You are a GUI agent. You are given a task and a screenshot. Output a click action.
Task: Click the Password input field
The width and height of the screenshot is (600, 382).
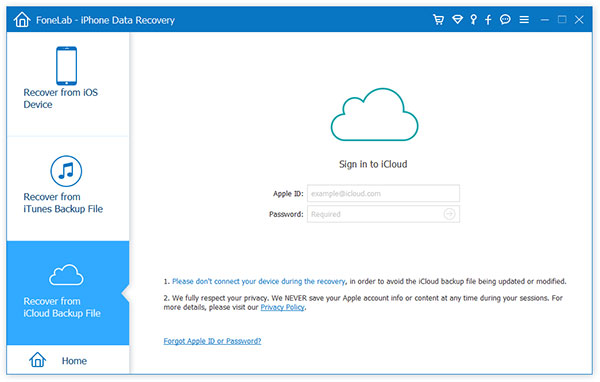tap(383, 214)
